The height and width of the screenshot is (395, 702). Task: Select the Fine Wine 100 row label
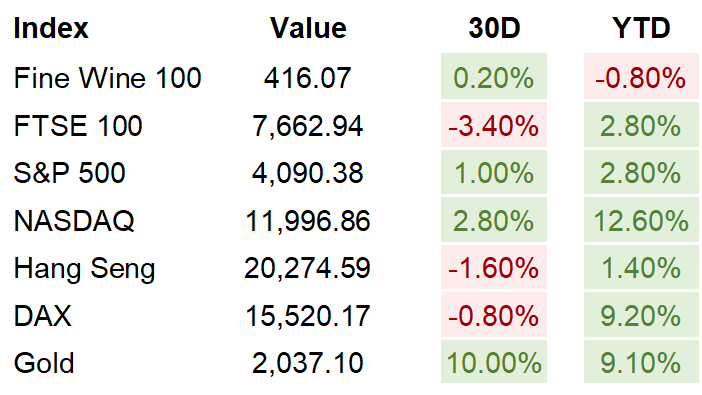(107, 78)
